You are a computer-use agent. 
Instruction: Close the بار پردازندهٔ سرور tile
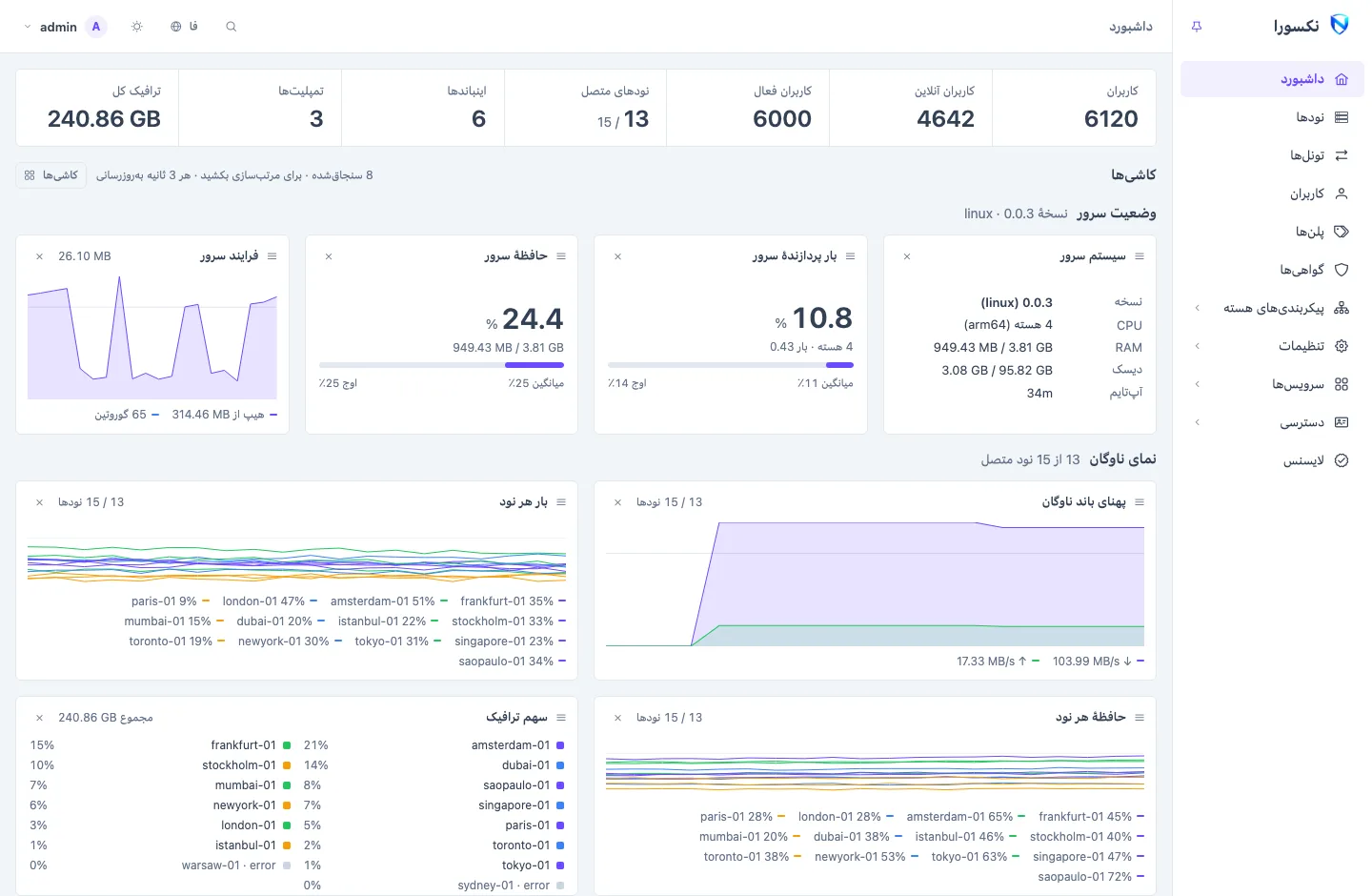[618, 256]
